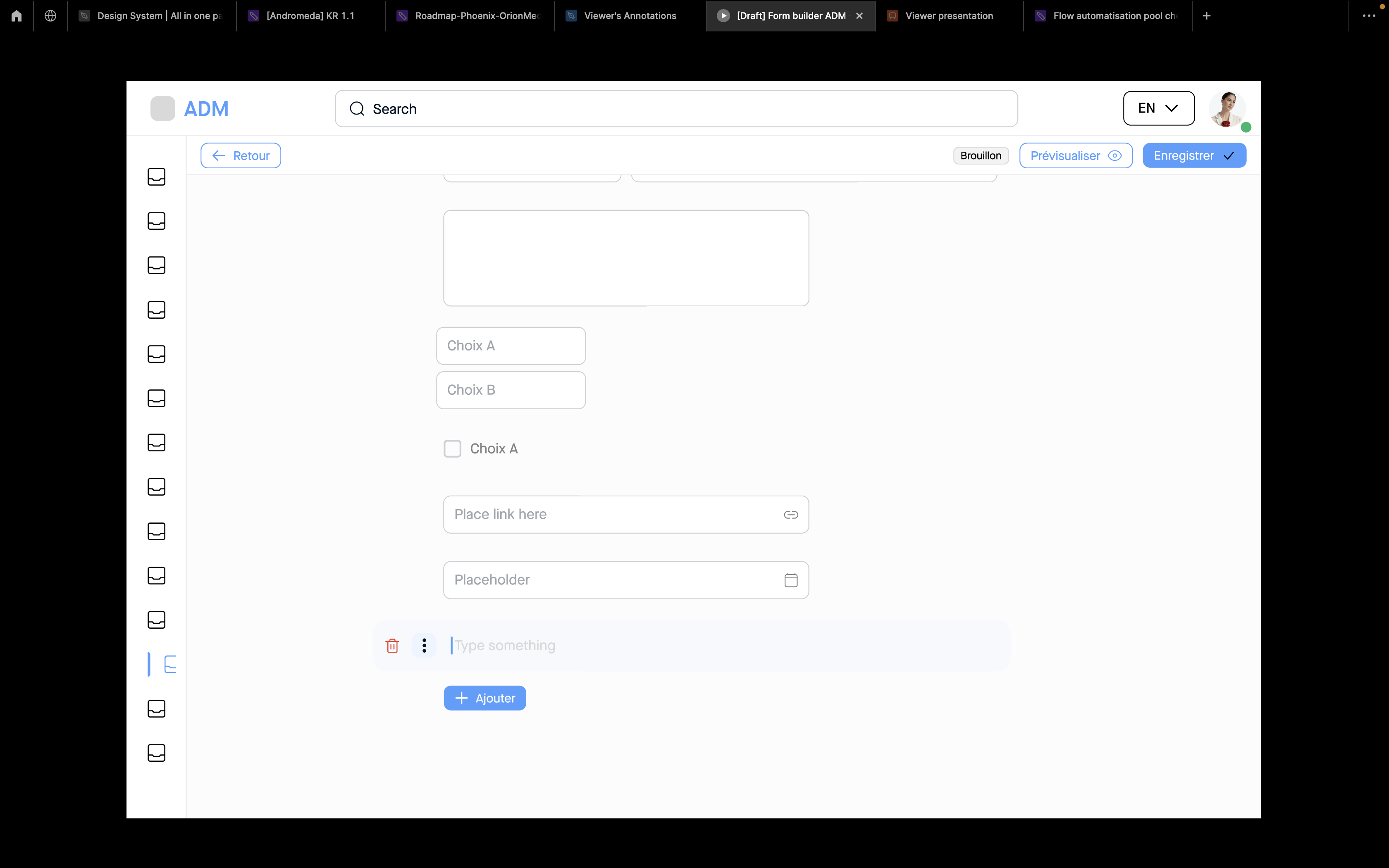Viewport: 1389px width, 868px height.
Task: Click the calendar icon in the Placeholder field
Action: pos(790,580)
